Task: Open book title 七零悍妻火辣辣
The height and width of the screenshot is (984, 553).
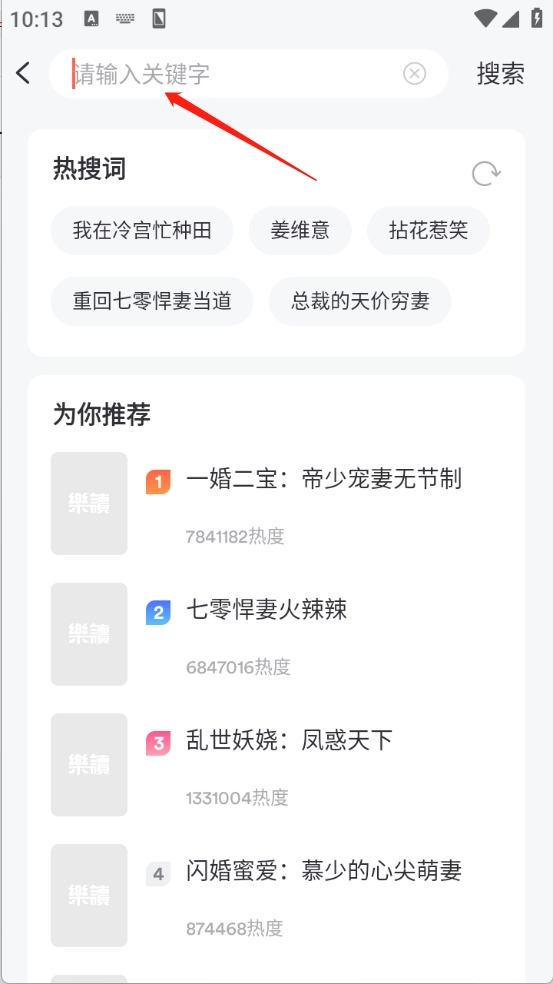Action: [x=266, y=609]
